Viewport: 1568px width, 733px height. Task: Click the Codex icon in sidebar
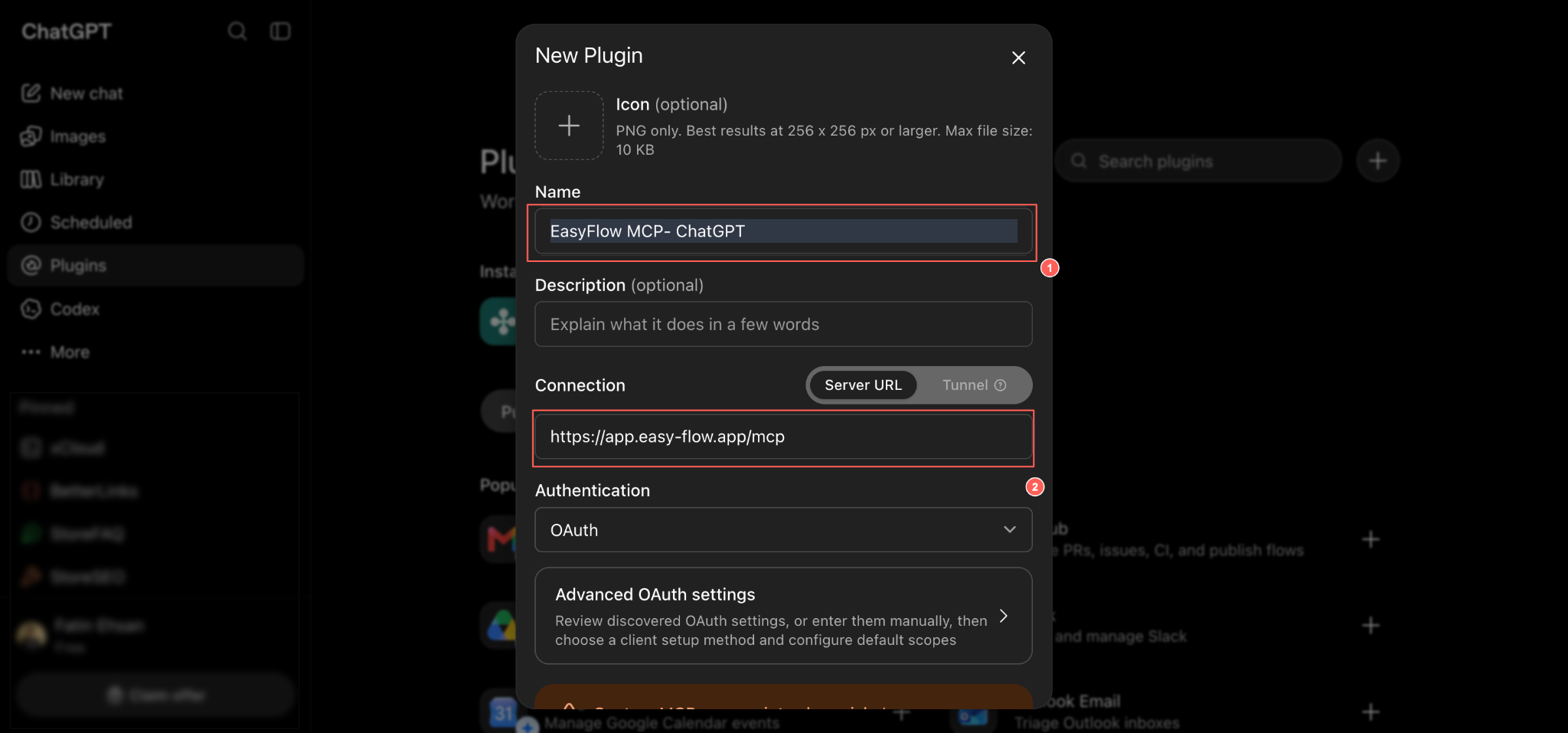(x=31, y=309)
